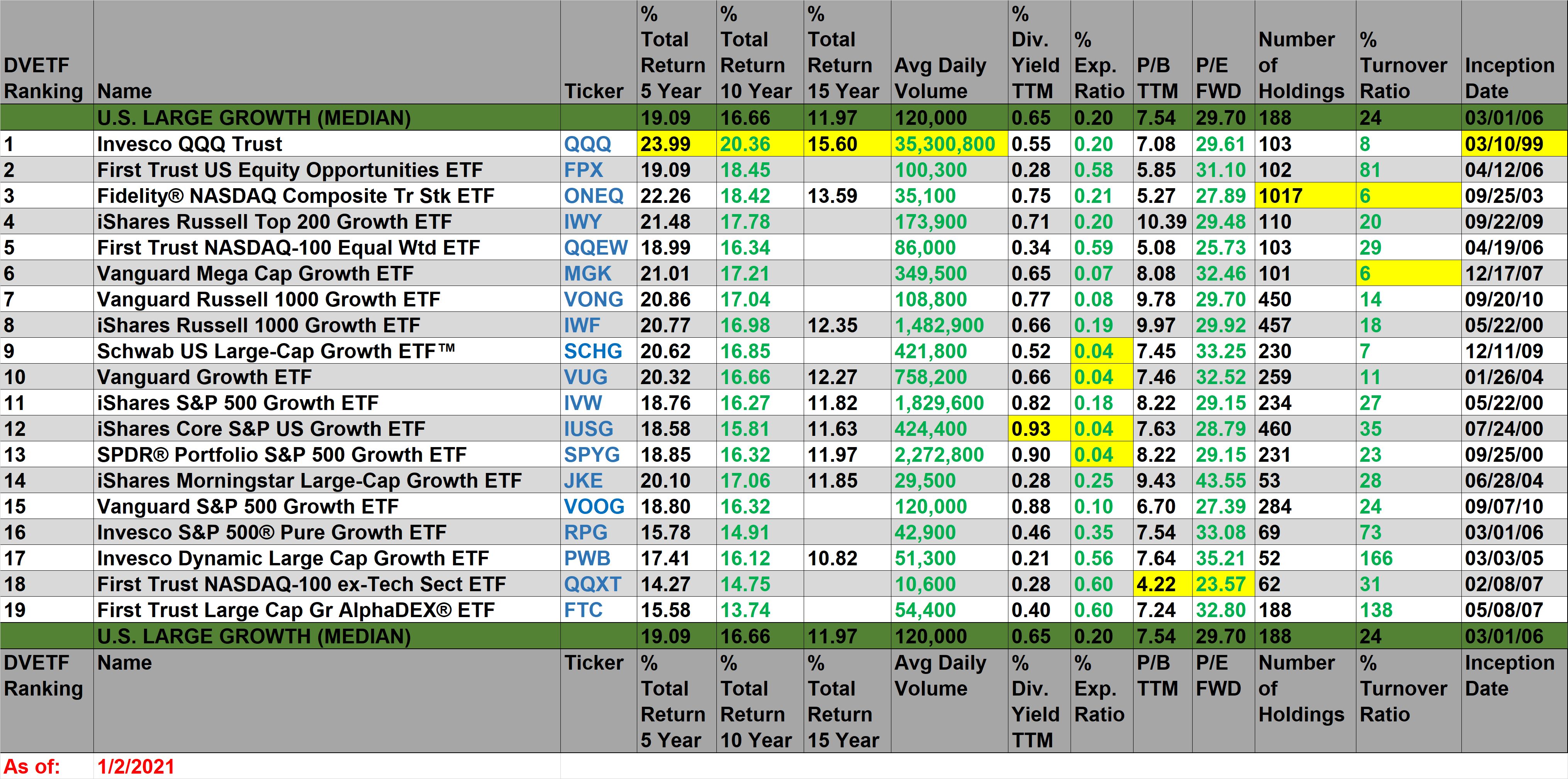Select the top U.S. LARGE GROWTH (MEDIAN) row
Image resolution: width=1568 pixels, height=779 pixels.
click(x=784, y=117)
